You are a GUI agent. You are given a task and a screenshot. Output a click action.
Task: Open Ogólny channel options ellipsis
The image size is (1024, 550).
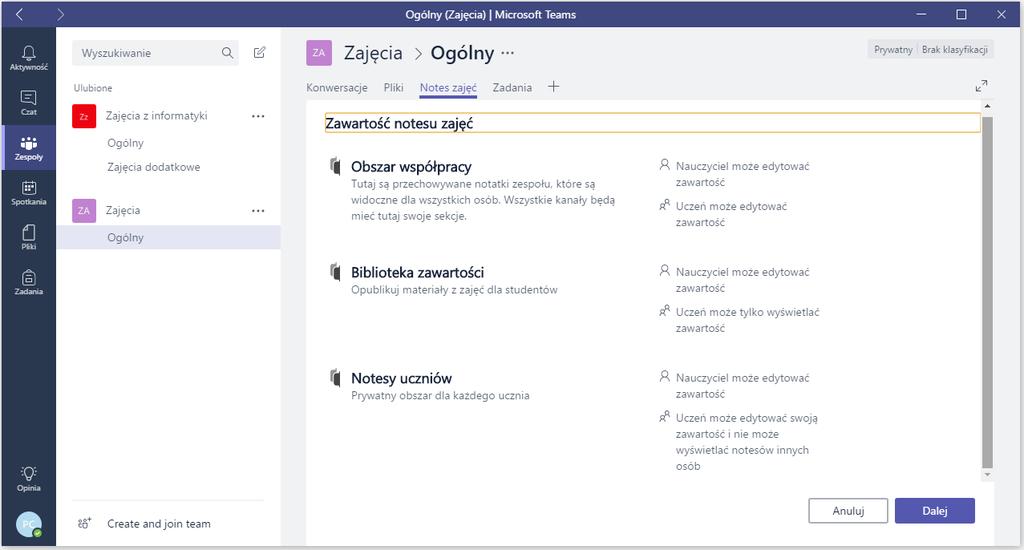(x=507, y=53)
